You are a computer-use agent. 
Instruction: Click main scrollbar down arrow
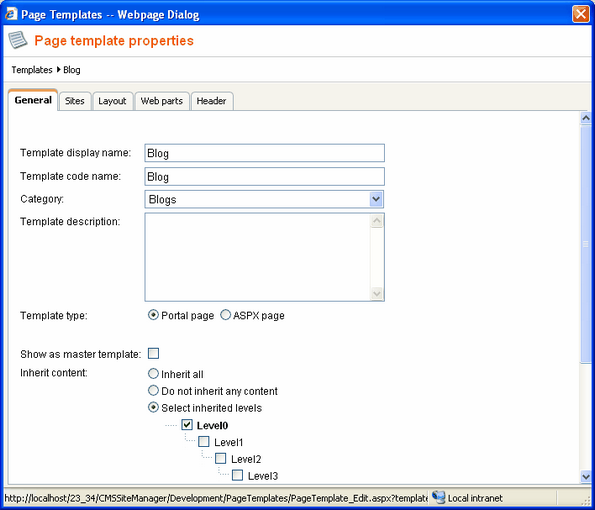point(586,476)
